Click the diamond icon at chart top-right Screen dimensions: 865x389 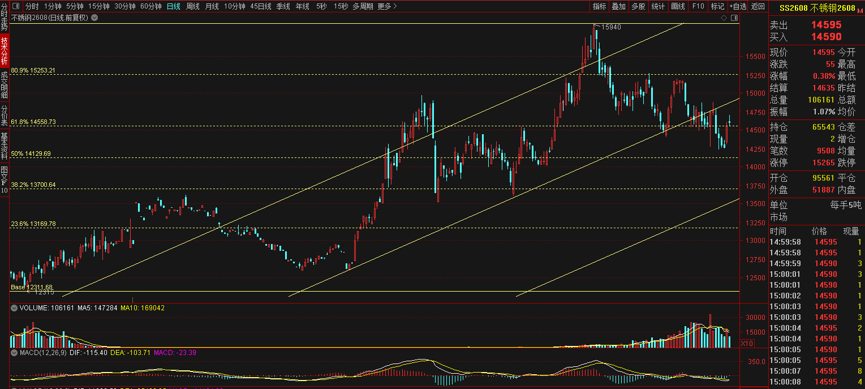[x=723, y=18]
